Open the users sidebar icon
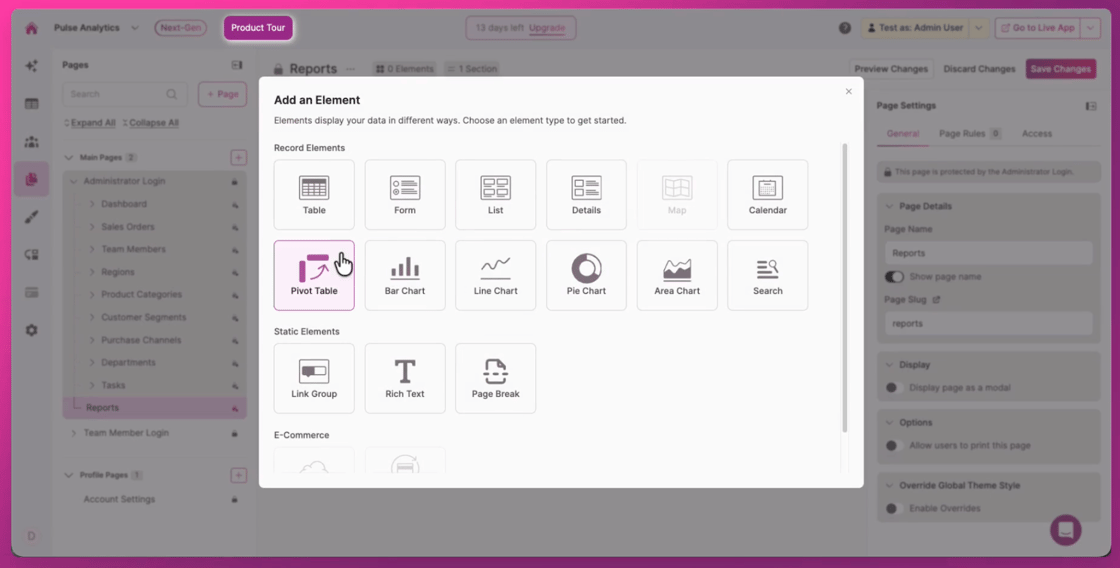Viewport: 1120px width, 568px height. click(31, 141)
